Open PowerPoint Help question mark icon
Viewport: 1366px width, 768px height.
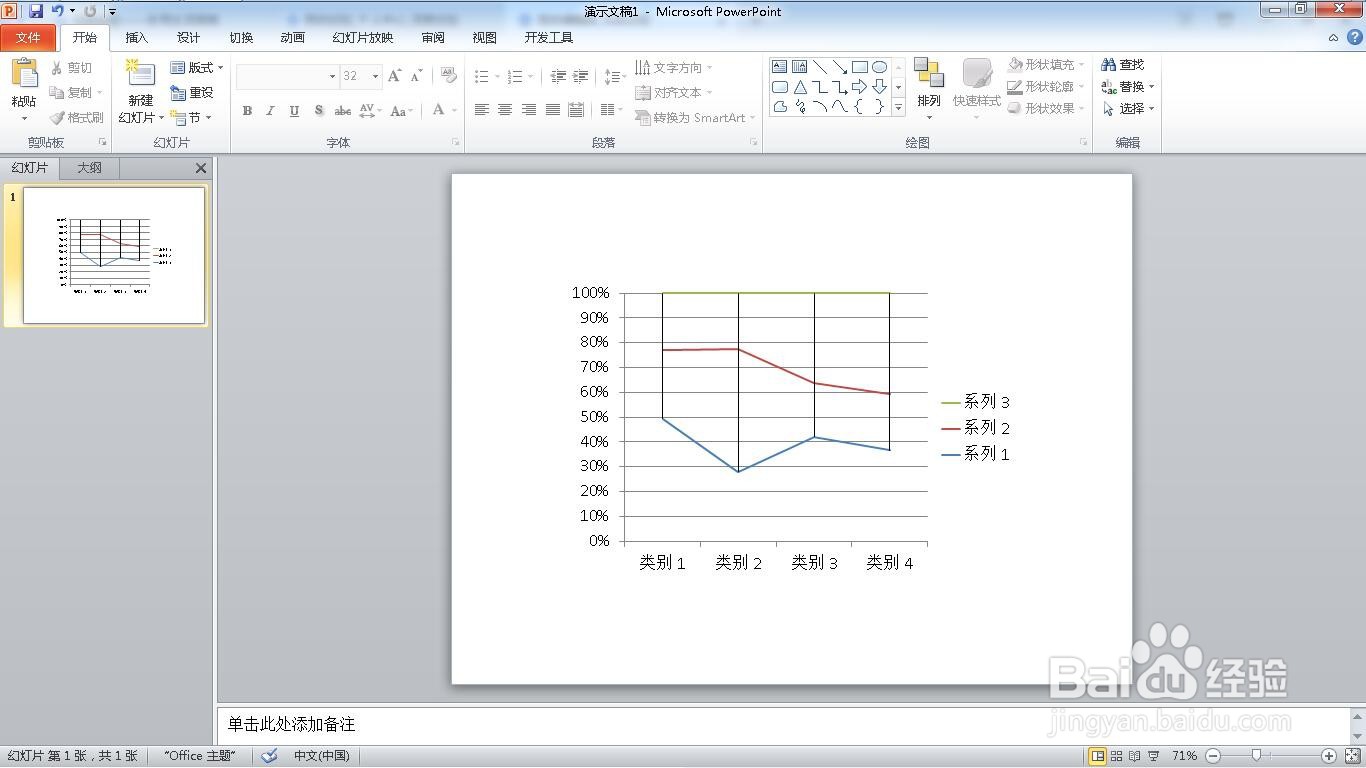(x=1353, y=37)
